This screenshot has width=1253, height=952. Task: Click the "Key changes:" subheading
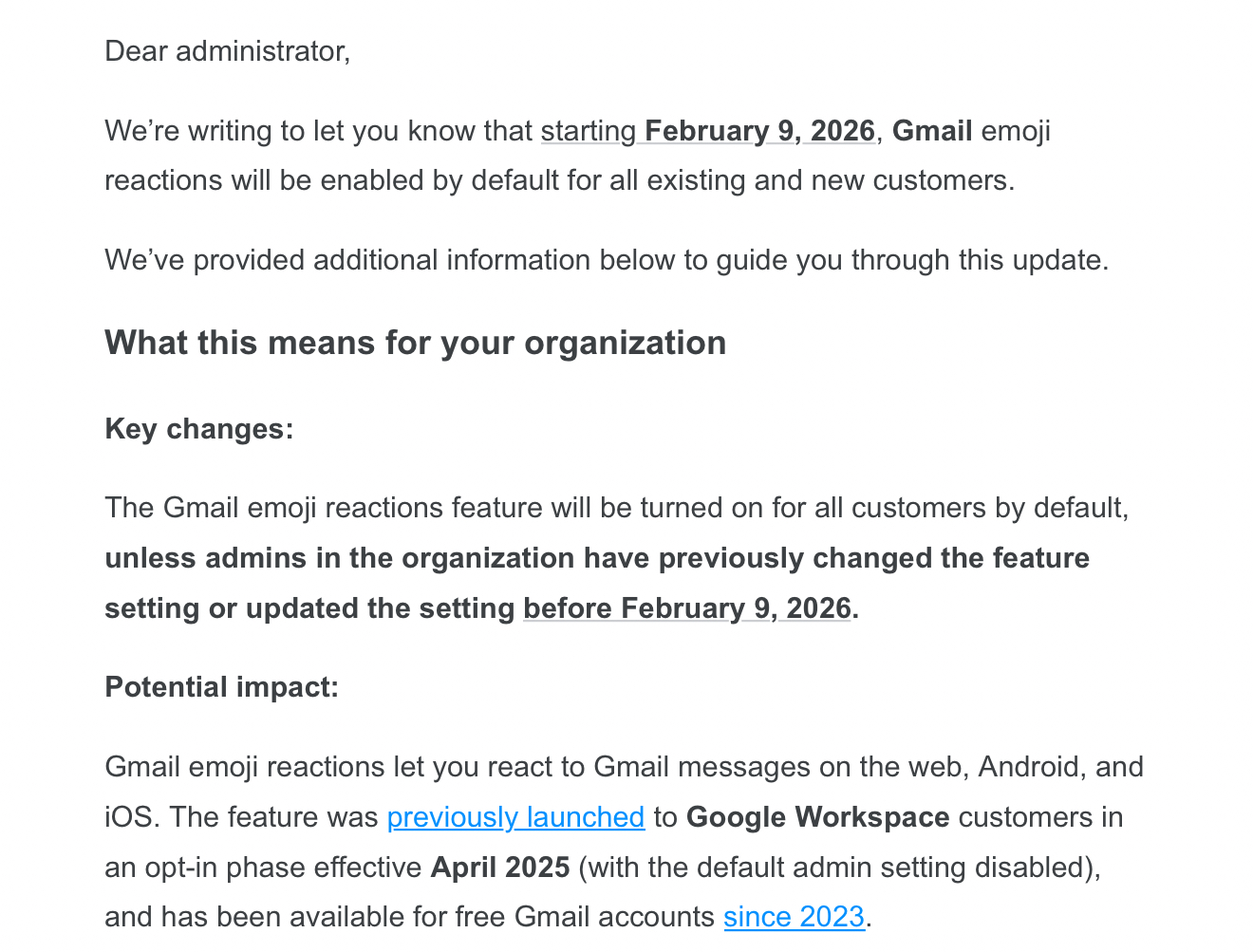point(199,429)
